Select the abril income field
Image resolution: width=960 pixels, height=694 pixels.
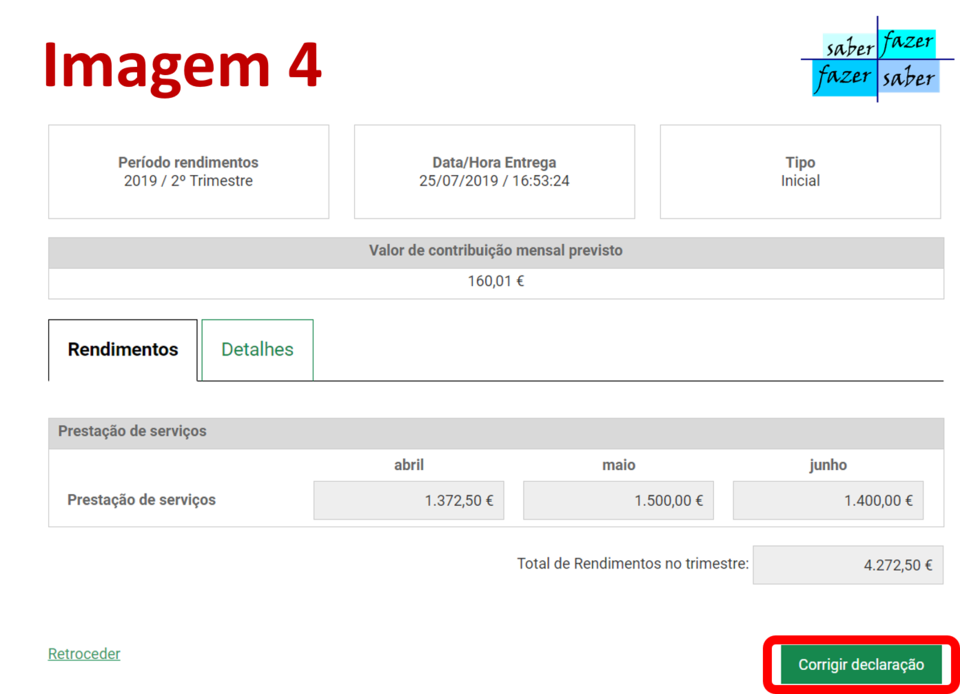coord(408,501)
